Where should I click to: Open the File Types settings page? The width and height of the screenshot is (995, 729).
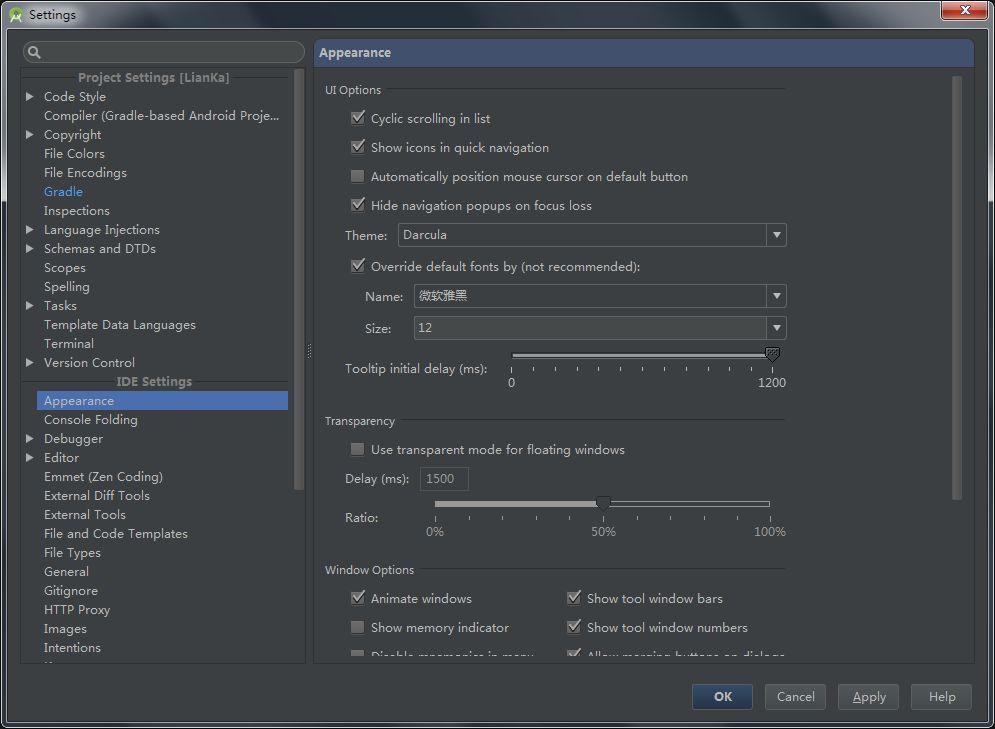(72, 553)
